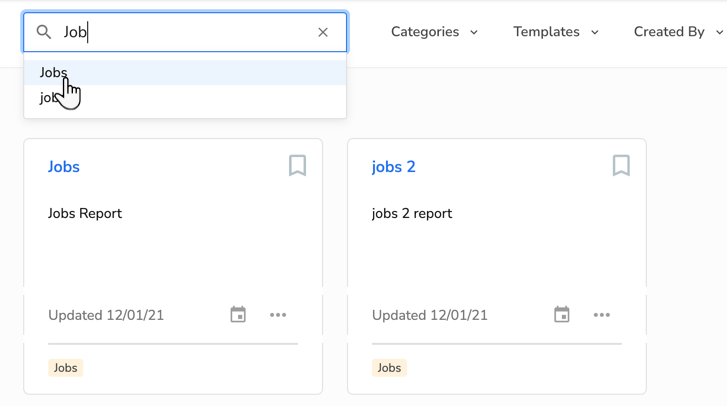This screenshot has height=406, width=727.
Task: Click the Jobs tag on jobs 2 card
Action: (x=389, y=368)
